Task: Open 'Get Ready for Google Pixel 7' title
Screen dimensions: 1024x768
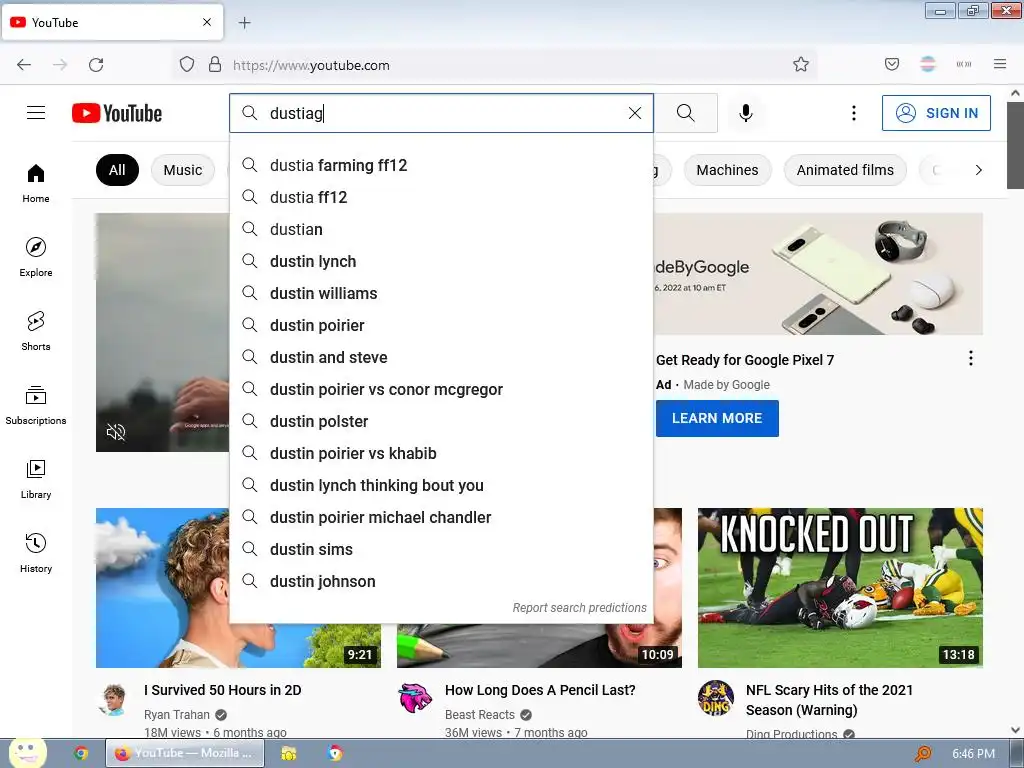Action: click(744, 360)
